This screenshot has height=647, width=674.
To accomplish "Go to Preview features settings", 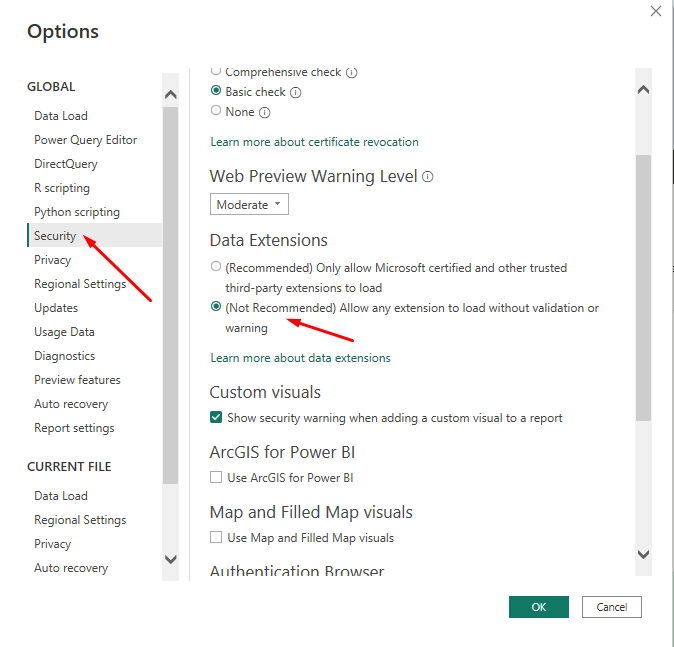I will tap(77, 380).
